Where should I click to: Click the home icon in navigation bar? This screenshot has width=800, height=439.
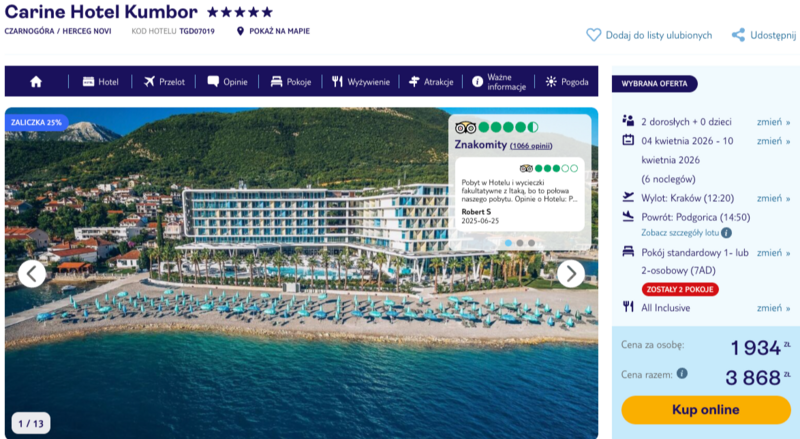pos(36,82)
